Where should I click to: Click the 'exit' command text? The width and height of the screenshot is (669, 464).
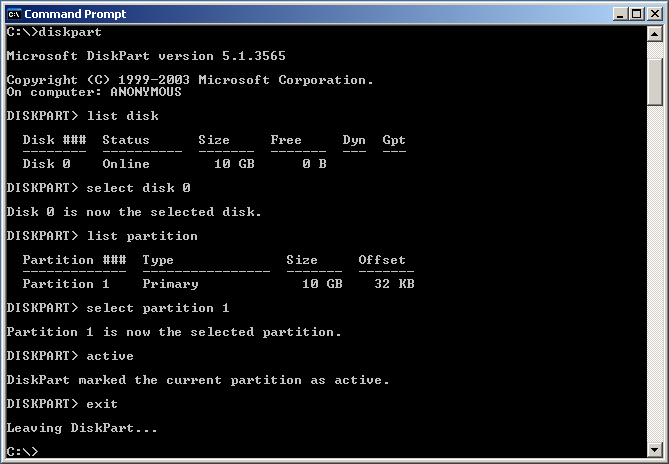coord(102,404)
